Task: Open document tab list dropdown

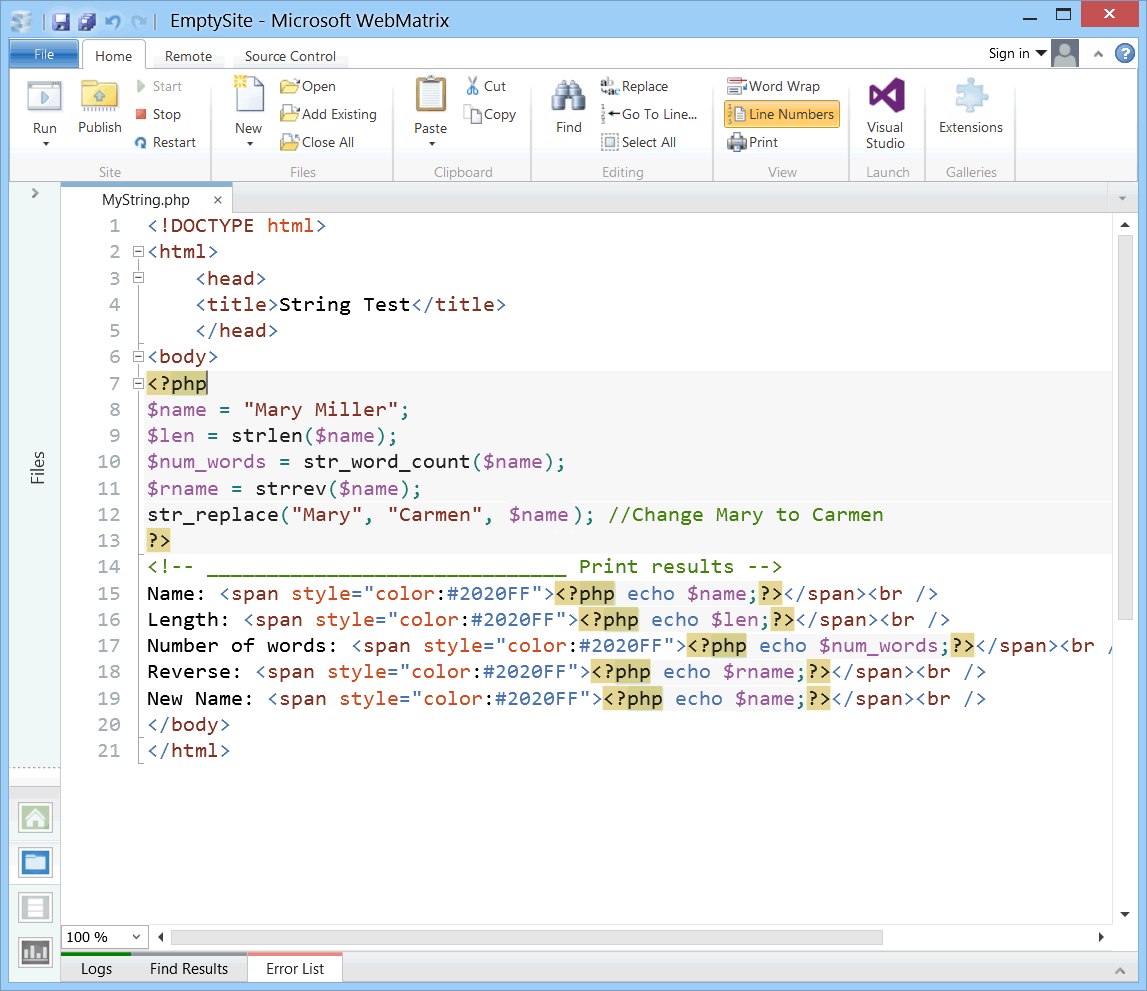Action: click(x=1122, y=199)
